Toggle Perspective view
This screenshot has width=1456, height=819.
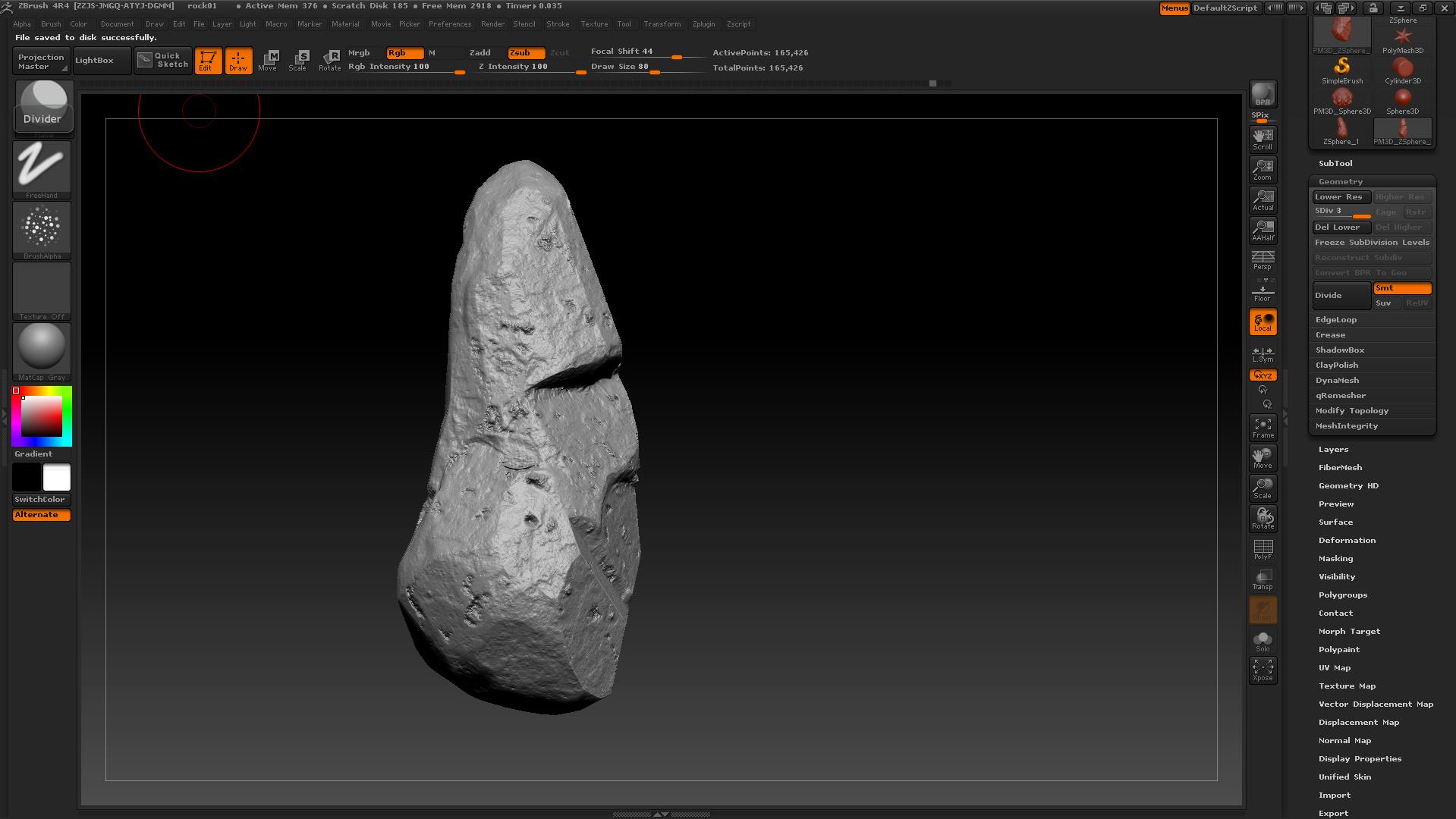coord(1263,260)
